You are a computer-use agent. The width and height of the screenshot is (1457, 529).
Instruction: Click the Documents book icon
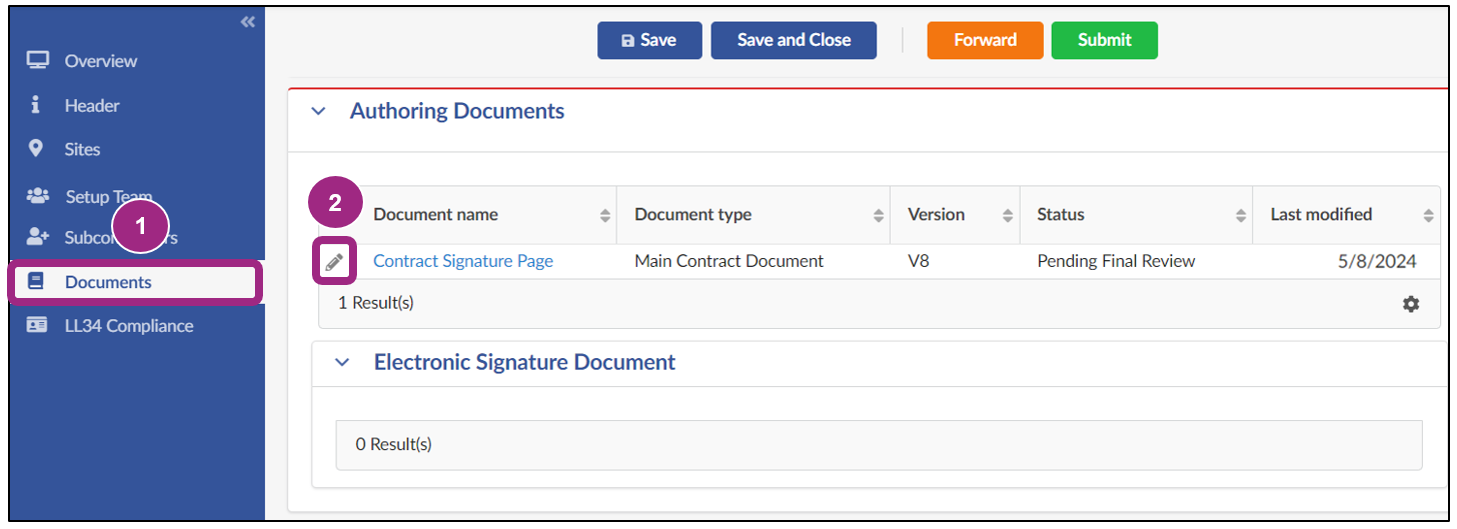pos(37,282)
